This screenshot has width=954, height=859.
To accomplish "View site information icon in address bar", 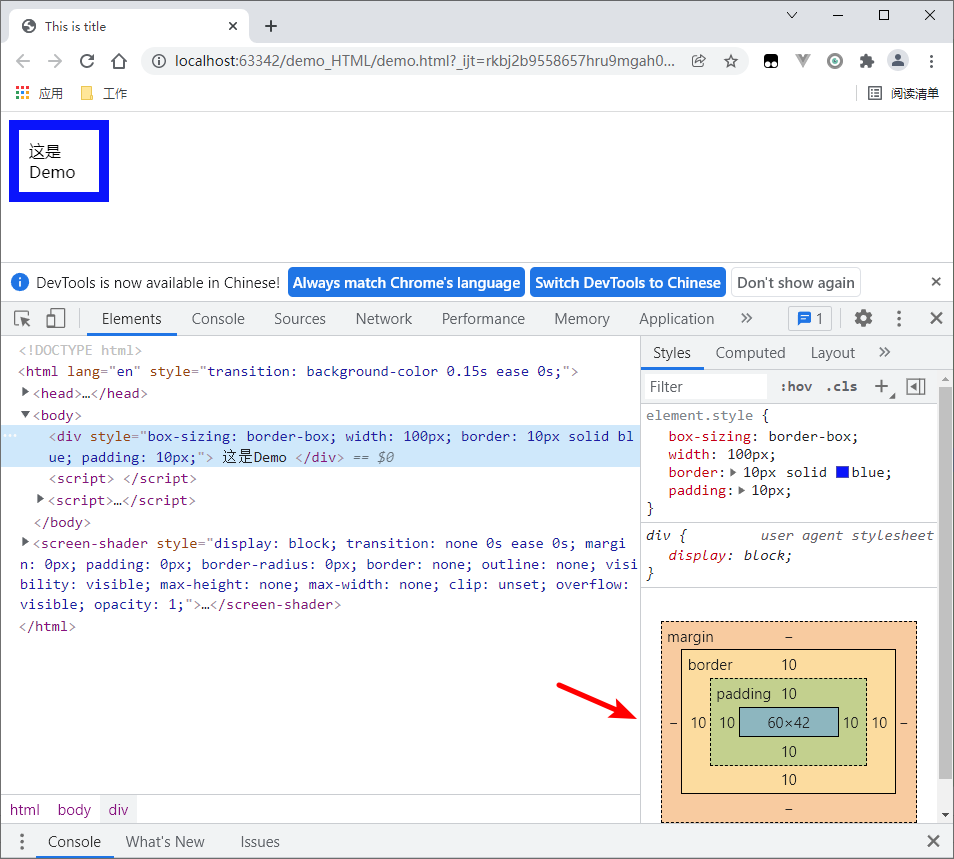I will (159, 61).
